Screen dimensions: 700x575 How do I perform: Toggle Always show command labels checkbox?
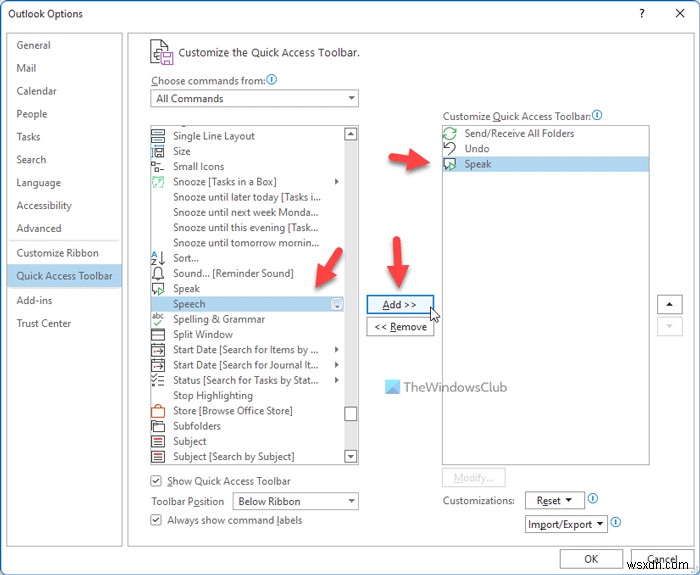[x=156, y=520]
